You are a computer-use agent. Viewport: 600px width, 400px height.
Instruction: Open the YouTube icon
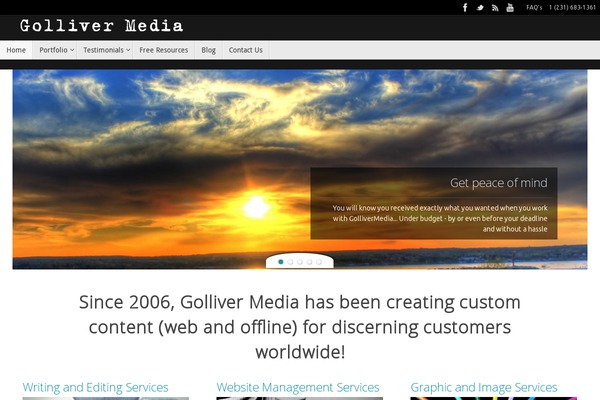point(510,7)
